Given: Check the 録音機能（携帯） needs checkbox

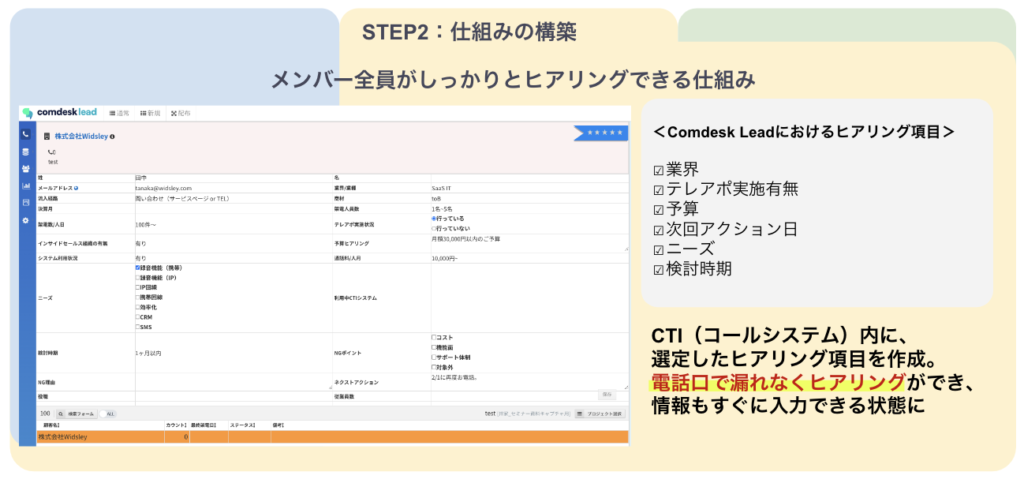Looking at the screenshot, I should [x=138, y=268].
